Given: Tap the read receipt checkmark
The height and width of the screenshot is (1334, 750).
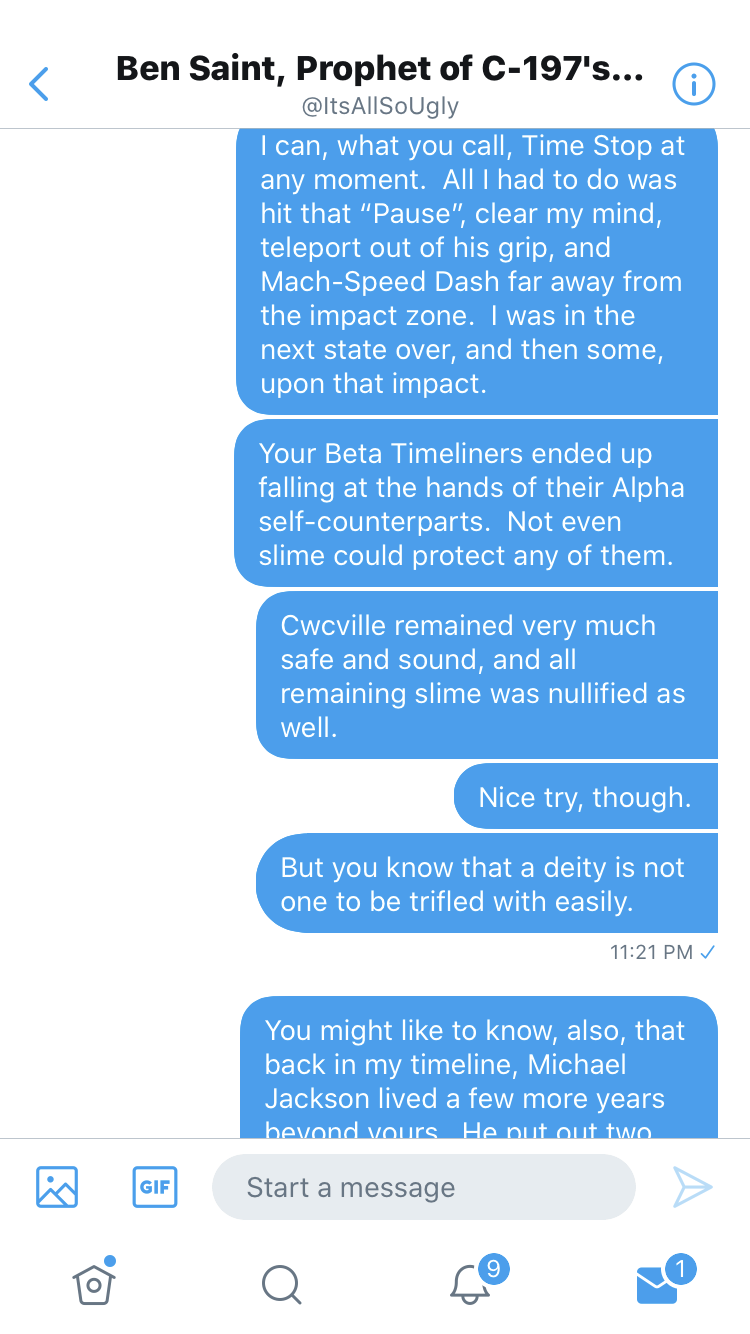Looking at the screenshot, I should [x=707, y=952].
